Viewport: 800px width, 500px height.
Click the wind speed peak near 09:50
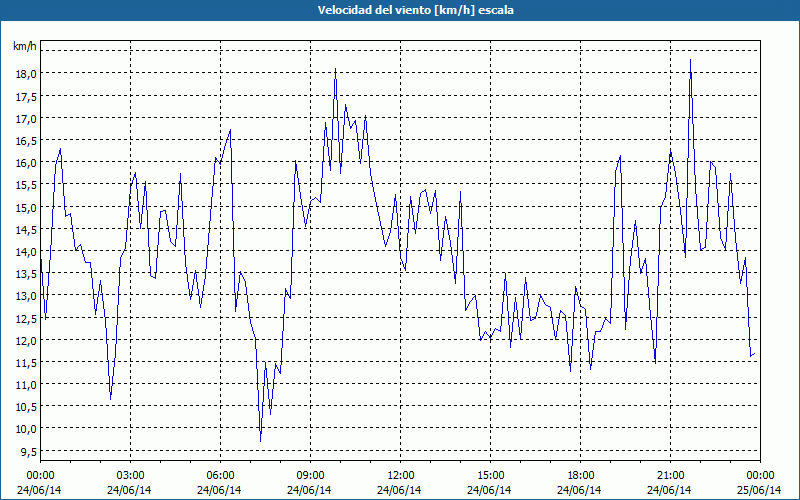coord(335,69)
